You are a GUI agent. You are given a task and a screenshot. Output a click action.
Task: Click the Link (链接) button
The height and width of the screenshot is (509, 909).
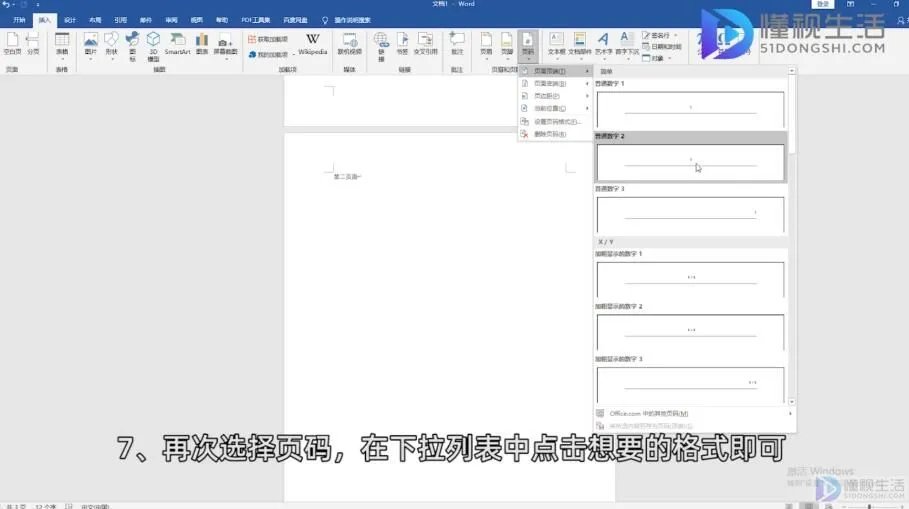381,46
